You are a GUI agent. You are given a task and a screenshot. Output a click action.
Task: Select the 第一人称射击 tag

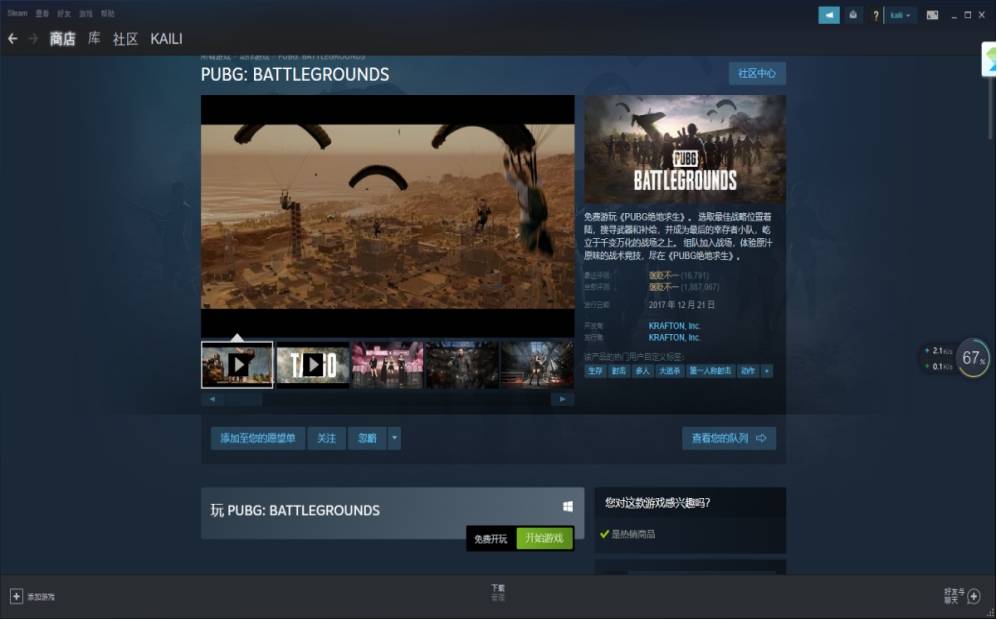click(x=710, y=371)
